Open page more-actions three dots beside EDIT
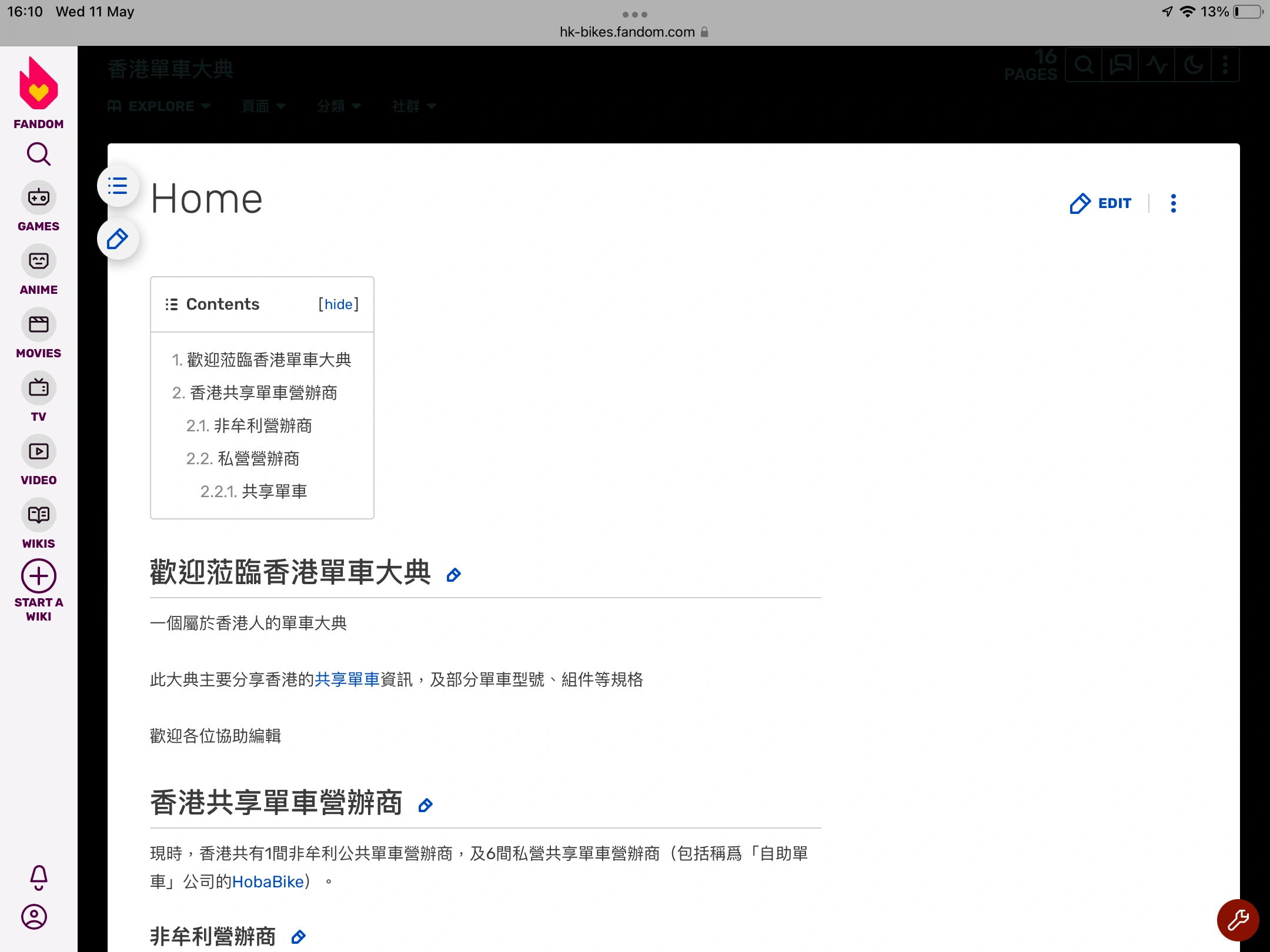This screenshot has width=1270, height=952. click(x=1174, y=203)
